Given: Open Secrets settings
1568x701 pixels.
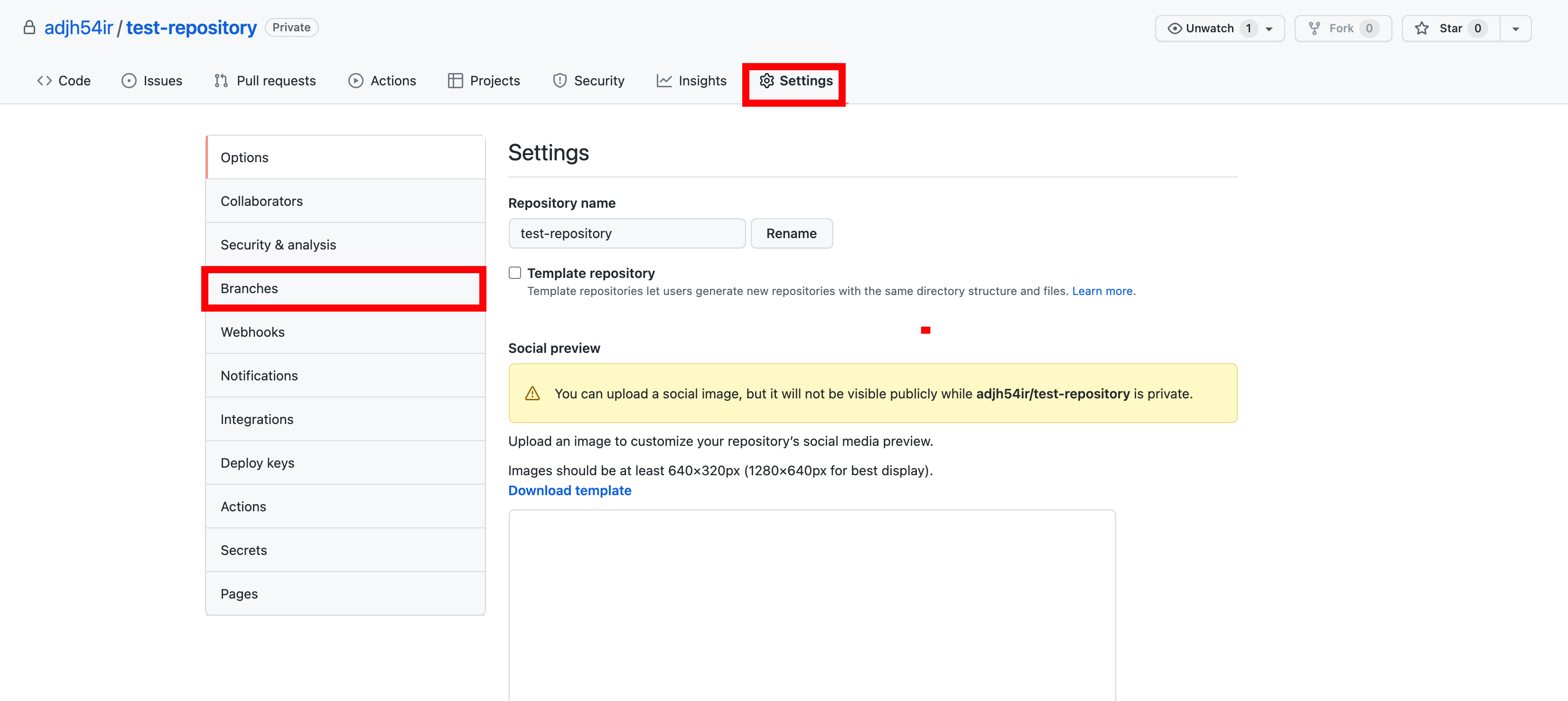Looking at the screenshot, I should coord(346,550).
